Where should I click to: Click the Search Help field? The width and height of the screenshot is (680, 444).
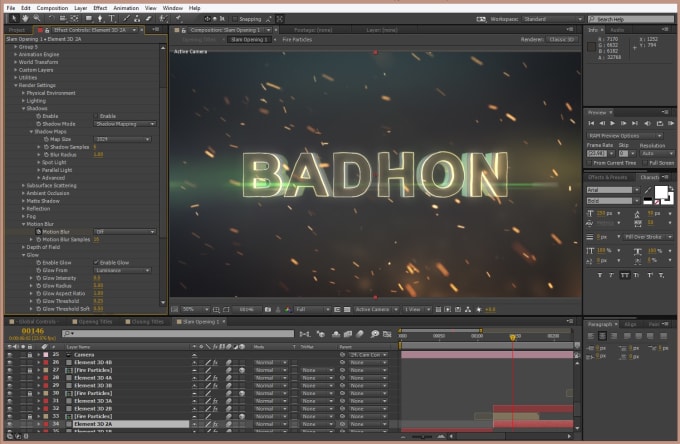(x=631, y=19)
